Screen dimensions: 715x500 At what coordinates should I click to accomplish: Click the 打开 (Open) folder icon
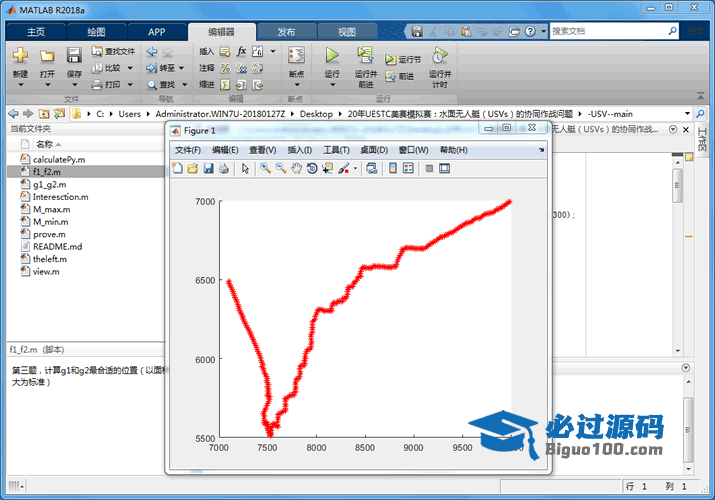(47, 56)
